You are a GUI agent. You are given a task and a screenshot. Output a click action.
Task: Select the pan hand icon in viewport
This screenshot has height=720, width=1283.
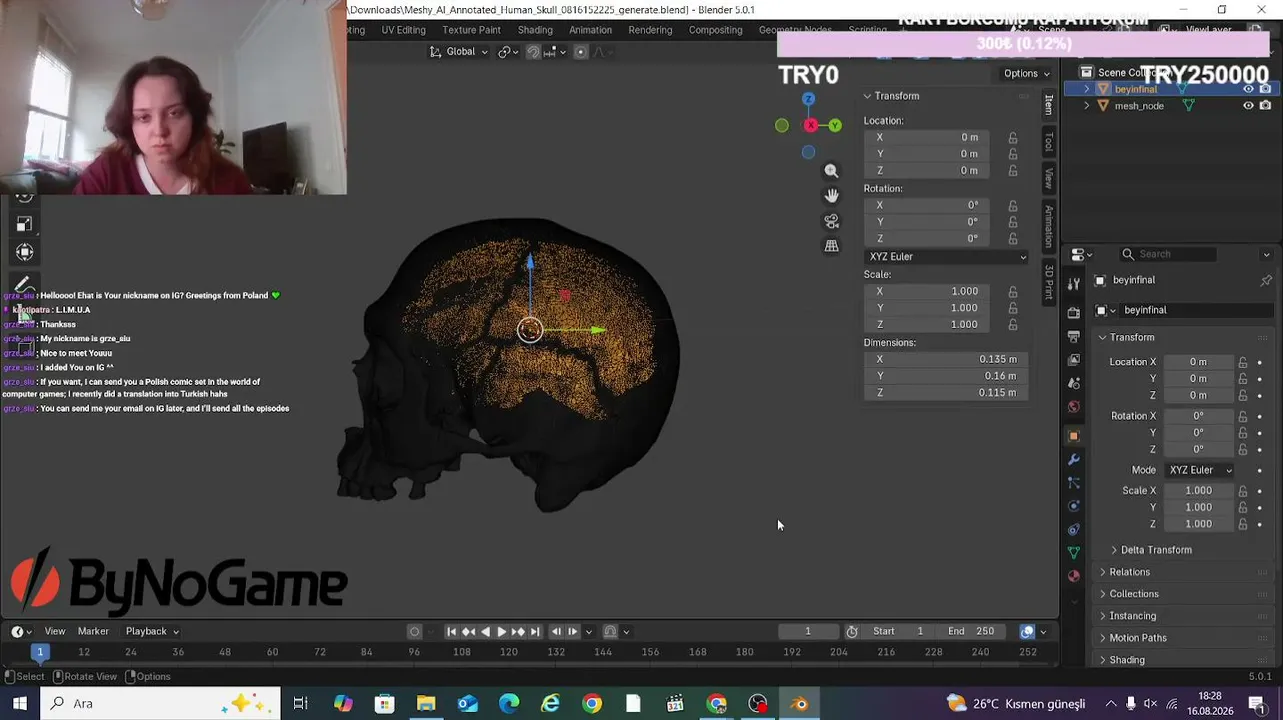point(831,196)
